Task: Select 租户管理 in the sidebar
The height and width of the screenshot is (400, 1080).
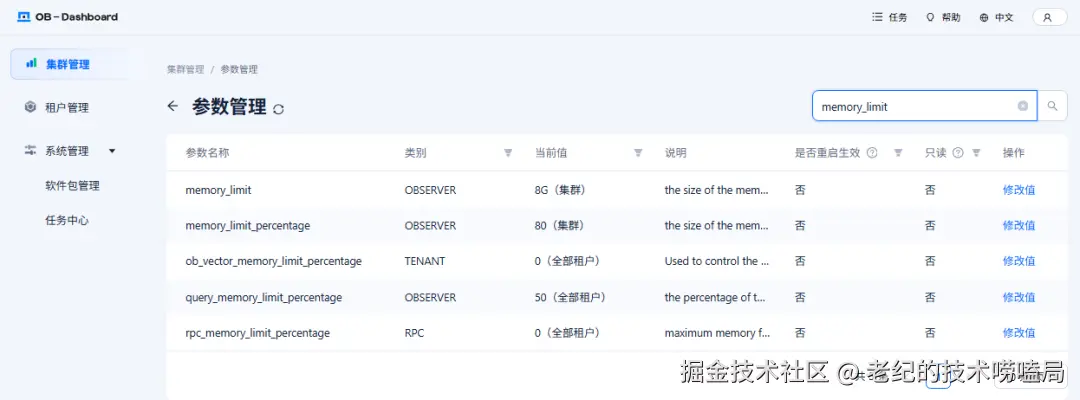Action: pyautogui.click(x=67, y=107)
